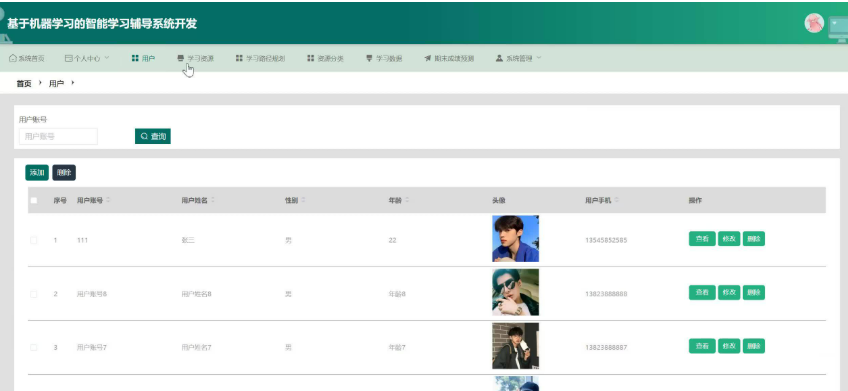The image size is (848, 391).
Task: Open the profile avatar at top right
Action: coord(814,23)
